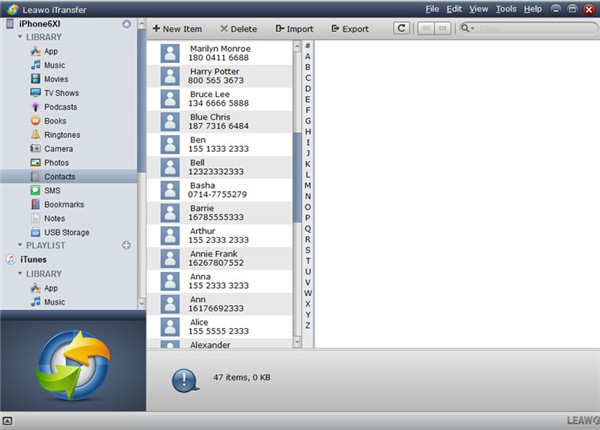
Task: Click the eject icon next to iPhone6XI
Action: [x=126, y=24]
